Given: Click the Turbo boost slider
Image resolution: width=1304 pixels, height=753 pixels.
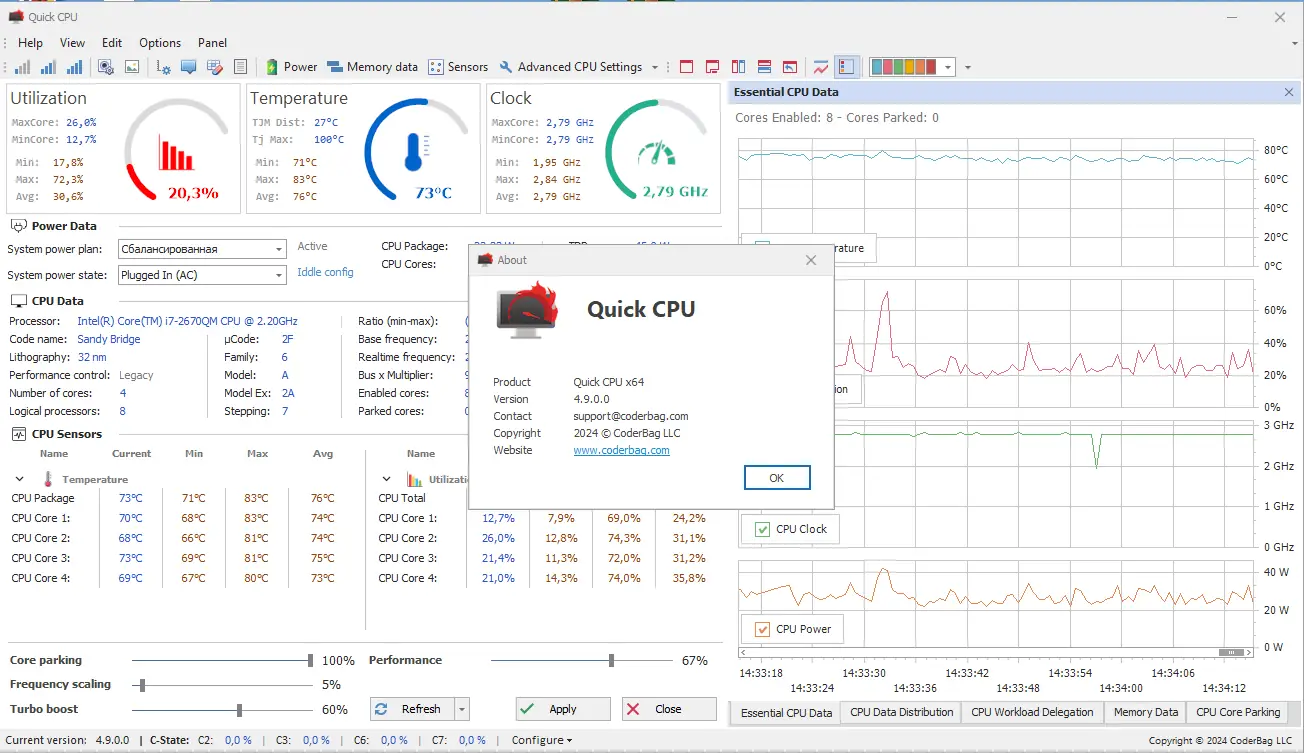Looking at the screenshot, I should point(222,709).
